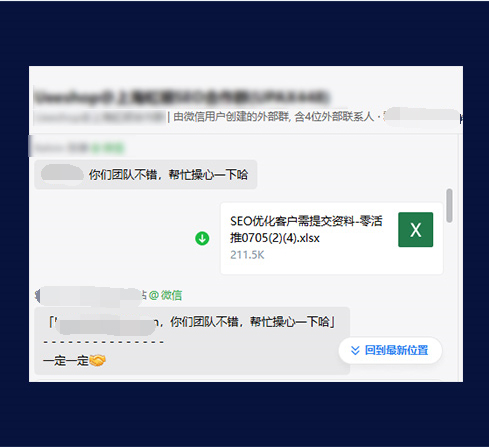Viewport: 489px width, 447px height.
Task: Click the chat scrollbar thumb
Action: 449,205
